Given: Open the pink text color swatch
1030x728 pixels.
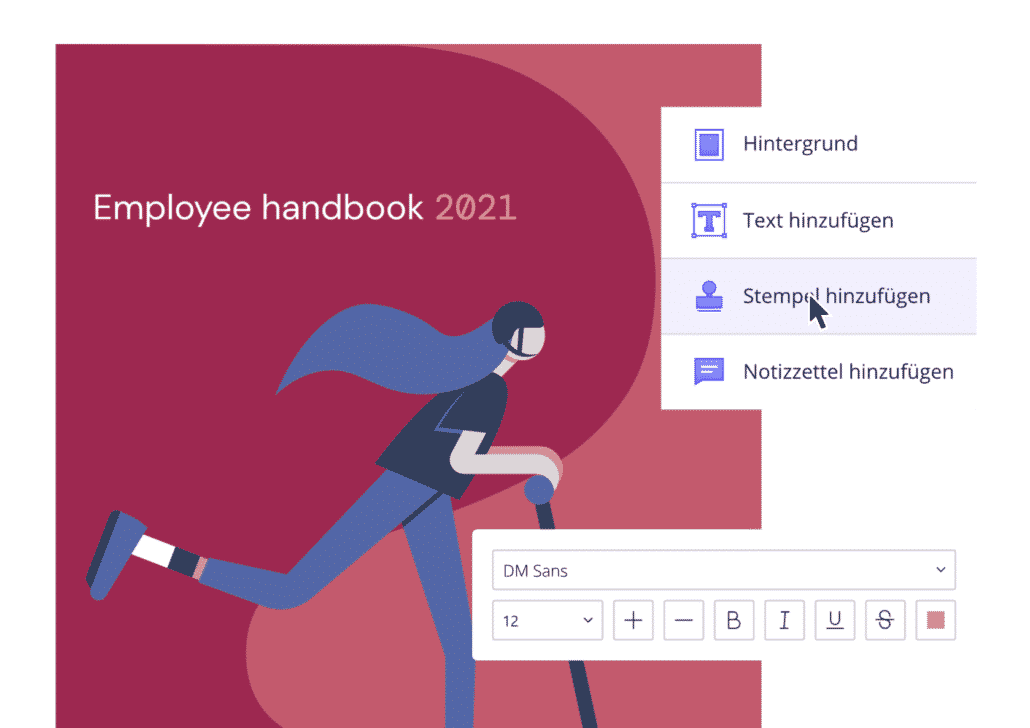Looking at the screenshot, I should click(x=935, y=620).
